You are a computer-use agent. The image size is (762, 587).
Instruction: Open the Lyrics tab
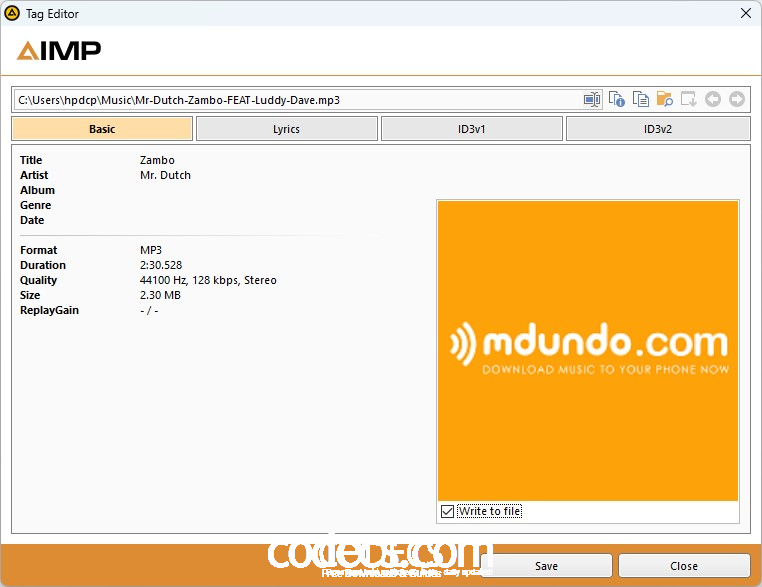point(287,129)
